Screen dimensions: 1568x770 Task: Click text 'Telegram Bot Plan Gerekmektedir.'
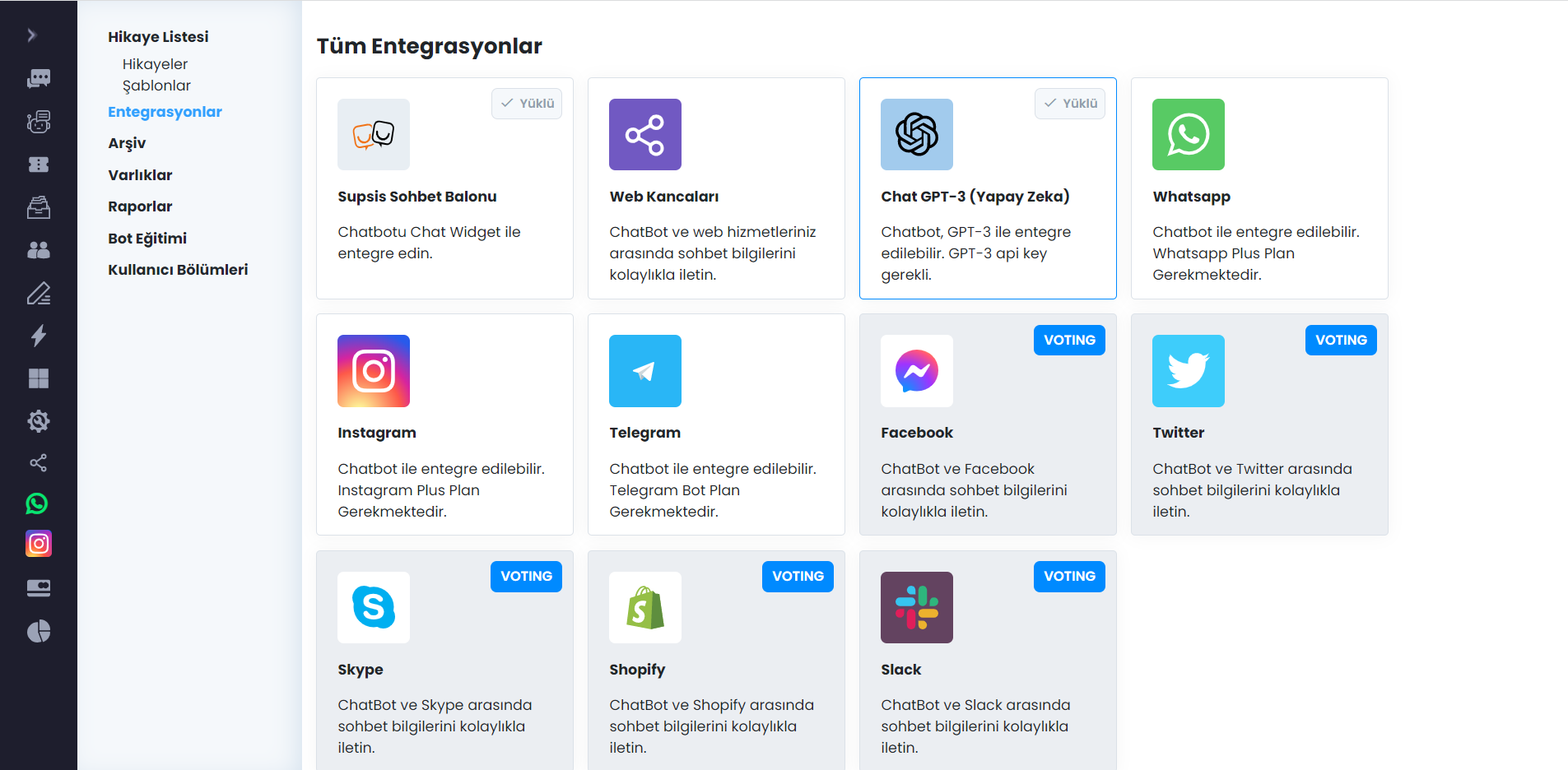(675, 501)
